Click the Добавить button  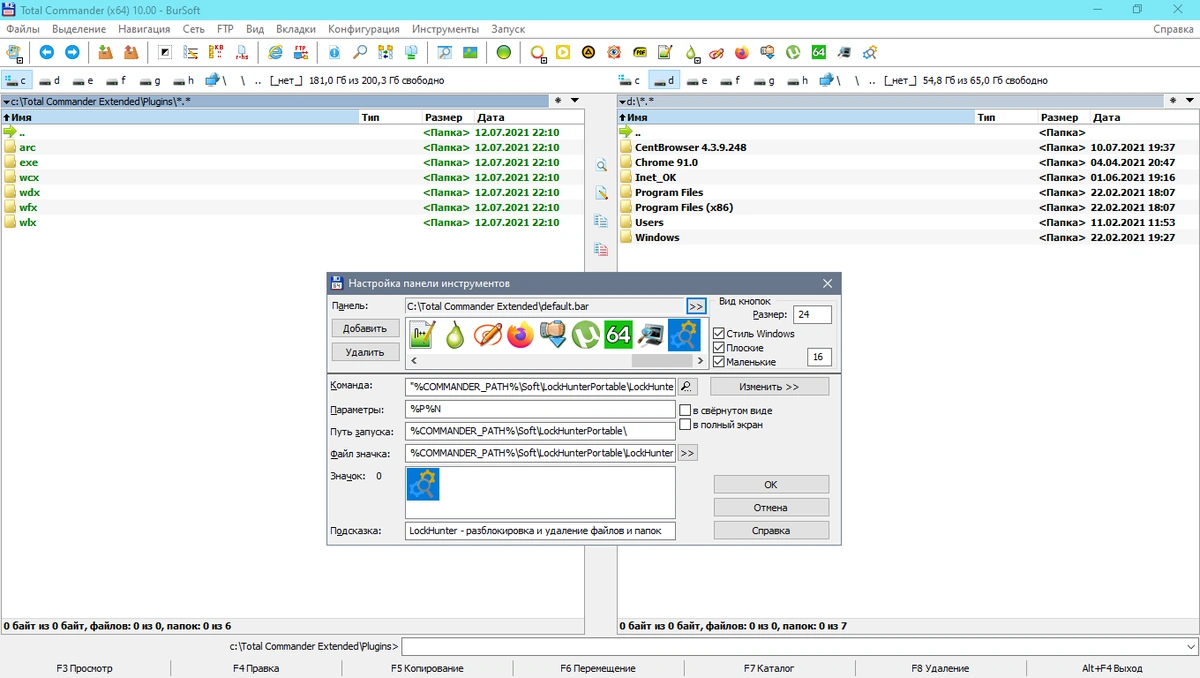point(365,328)
